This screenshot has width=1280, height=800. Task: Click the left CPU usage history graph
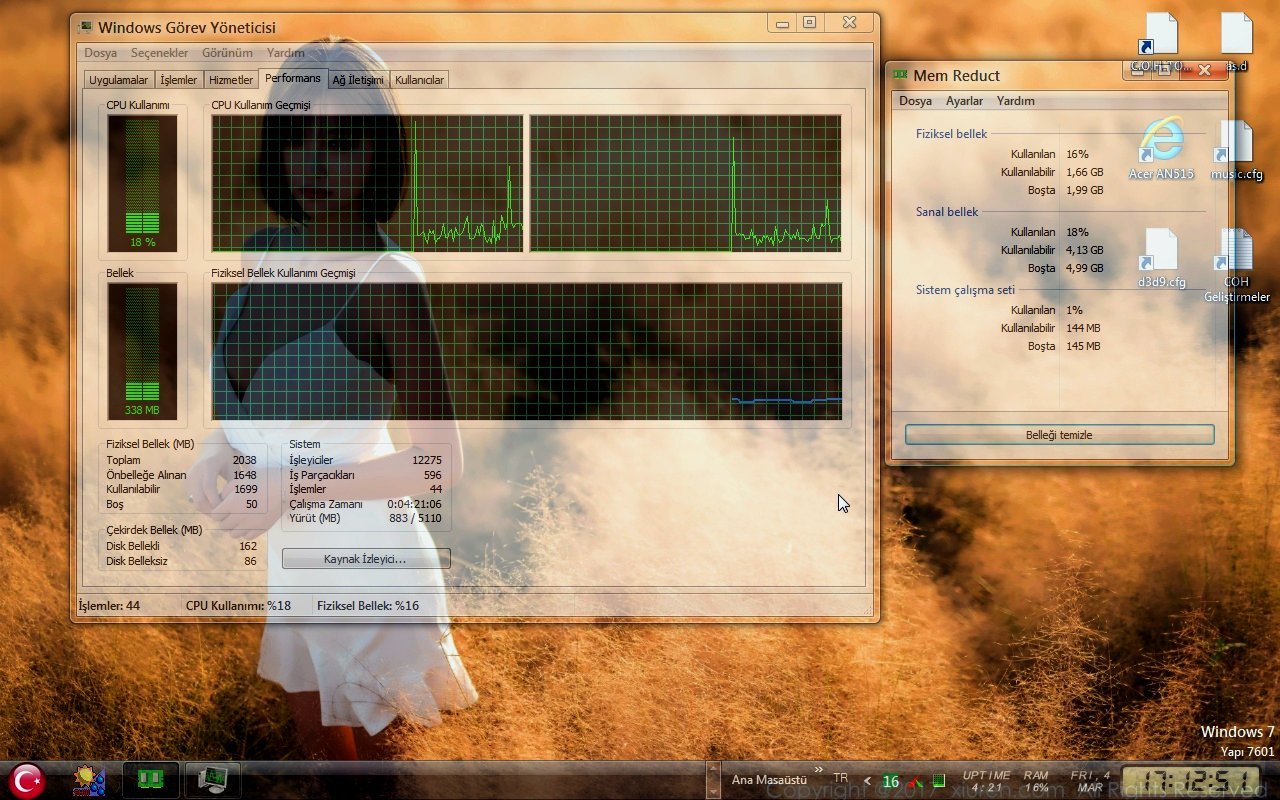(367, 183)
